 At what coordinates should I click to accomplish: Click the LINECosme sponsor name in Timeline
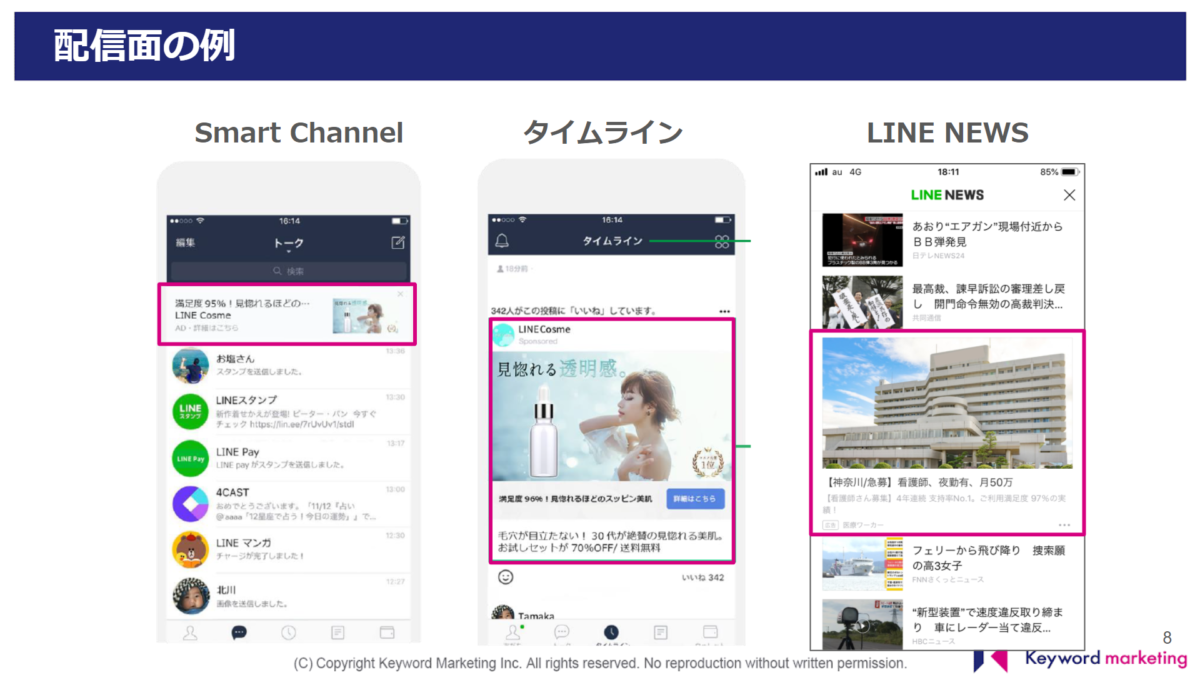point(543,329)
